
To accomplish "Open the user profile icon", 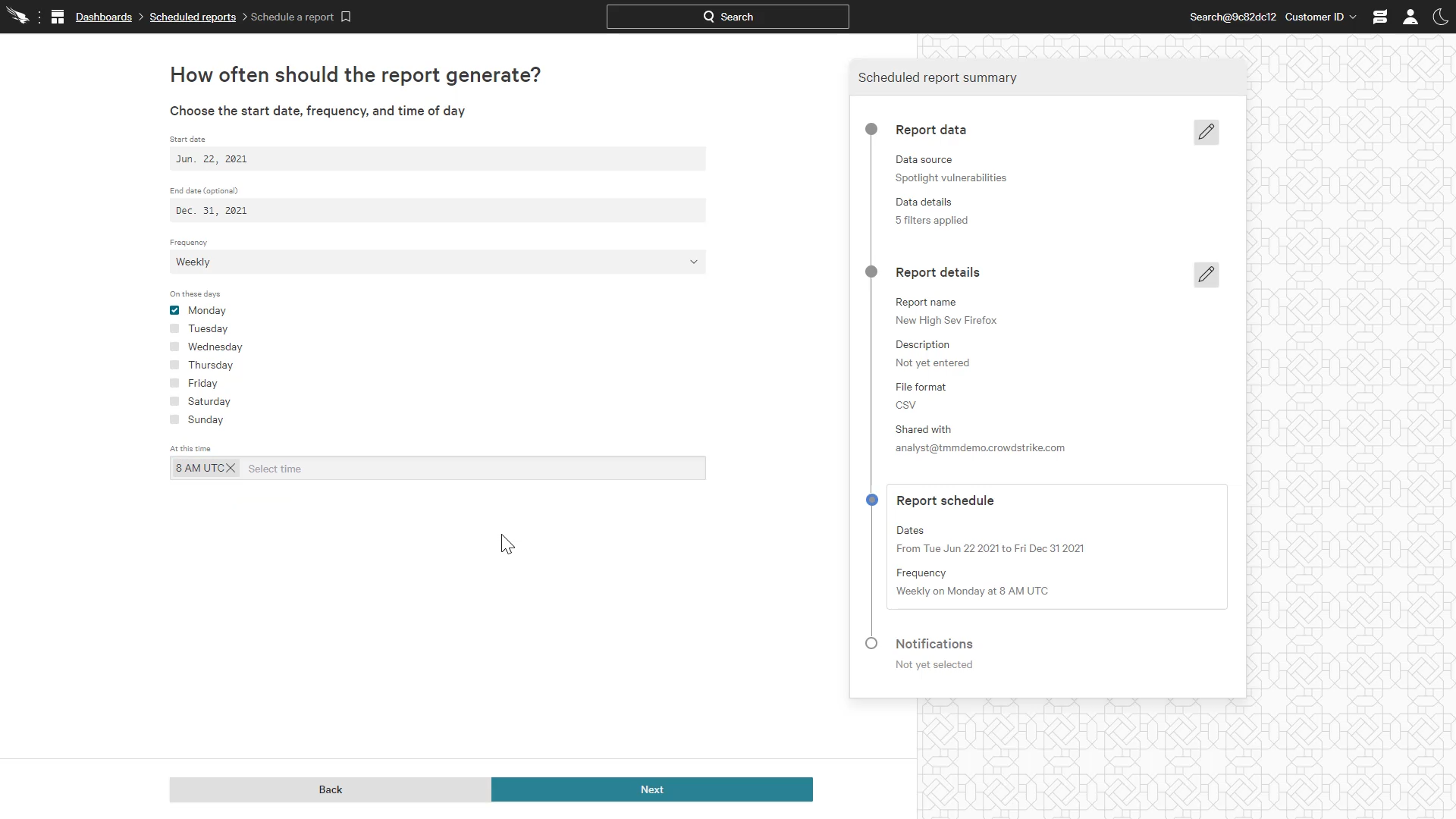I will pos(1410,17).
